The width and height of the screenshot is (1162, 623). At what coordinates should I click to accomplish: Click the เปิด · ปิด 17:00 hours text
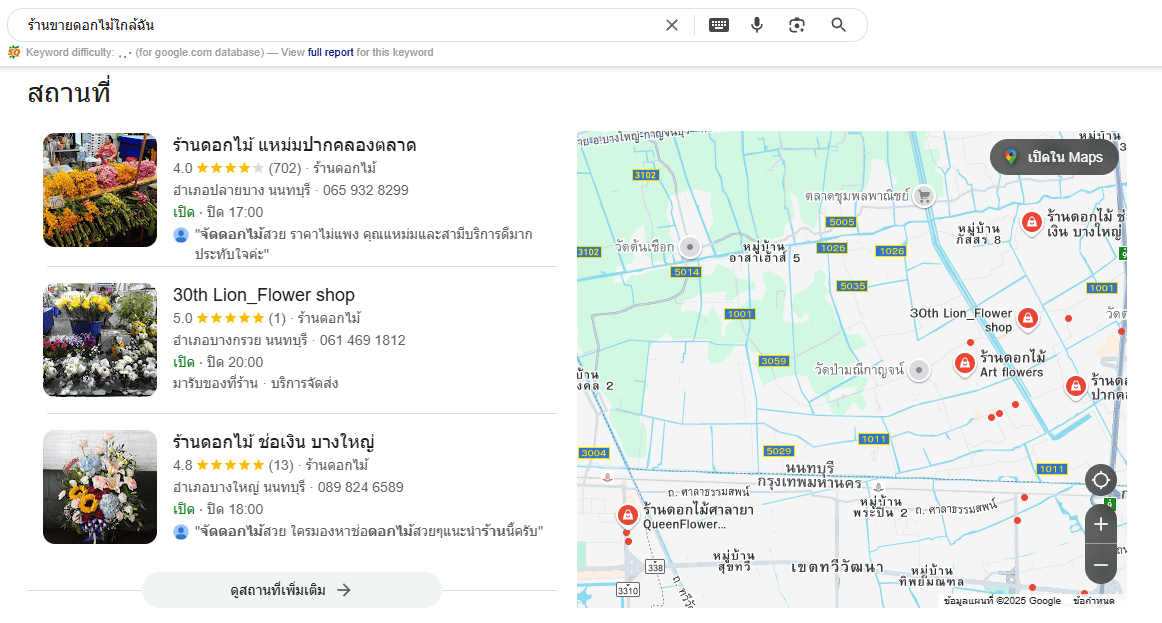[x=218, y=213]
